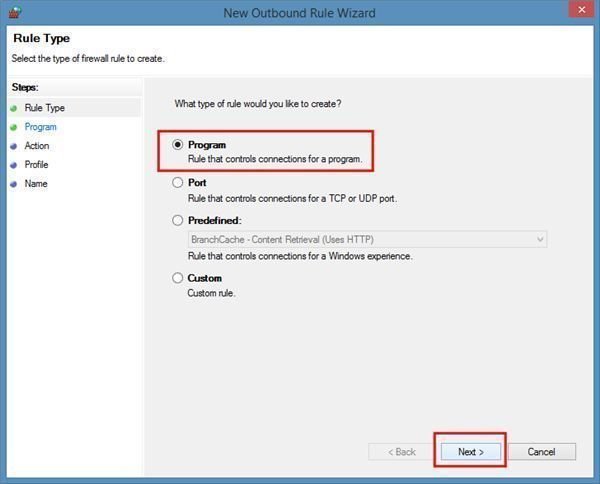Click the blue bullet beside Profile step

point(14,165)
